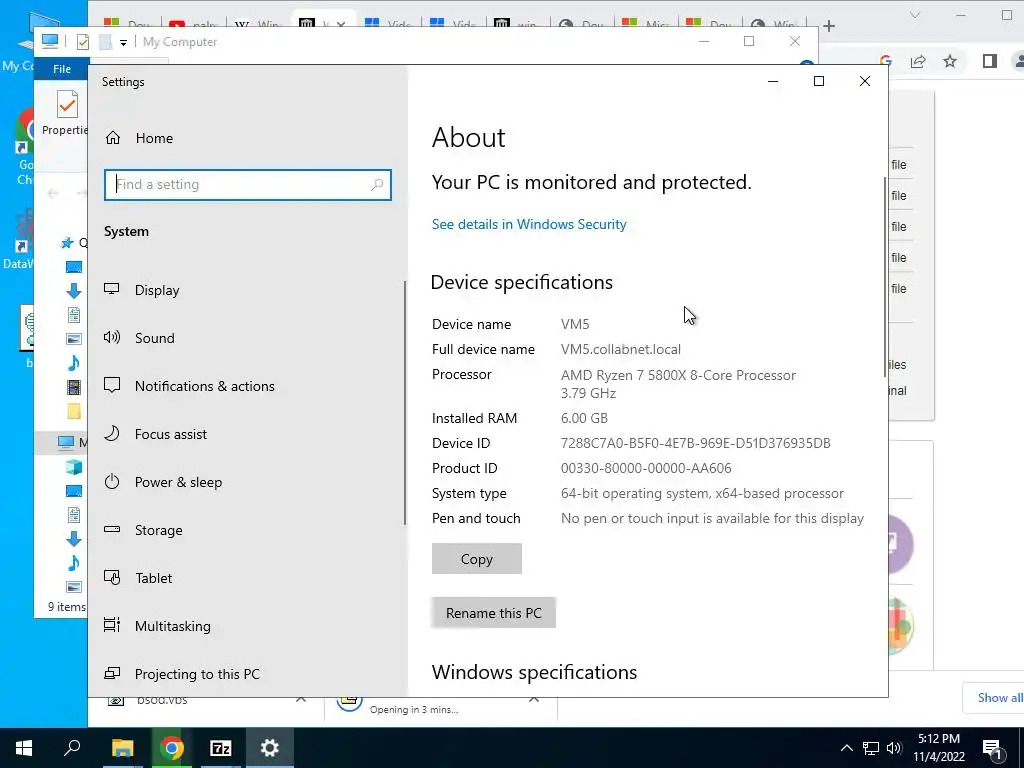Screen dimensions: 1024x768
Task: Click the Chrome share page icon
Action: tap(918, 61)
